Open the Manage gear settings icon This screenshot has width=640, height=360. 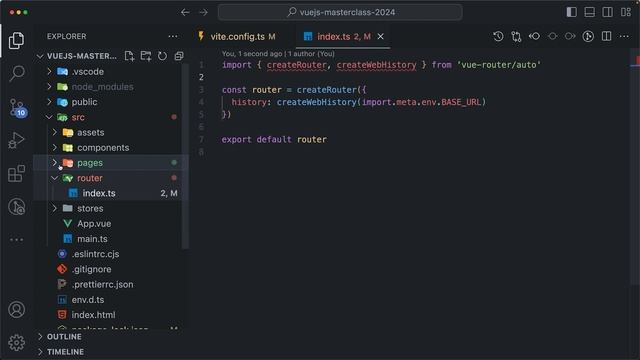pyautogui.click(x=16, y=343)
